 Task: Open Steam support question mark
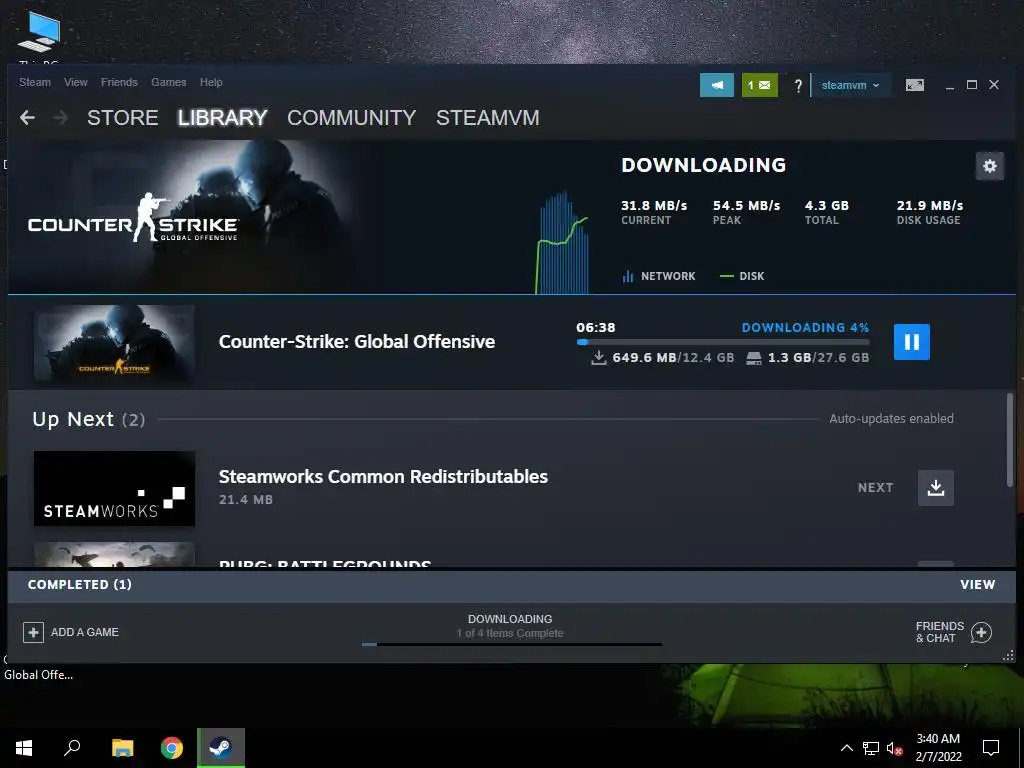pos(797,86)
